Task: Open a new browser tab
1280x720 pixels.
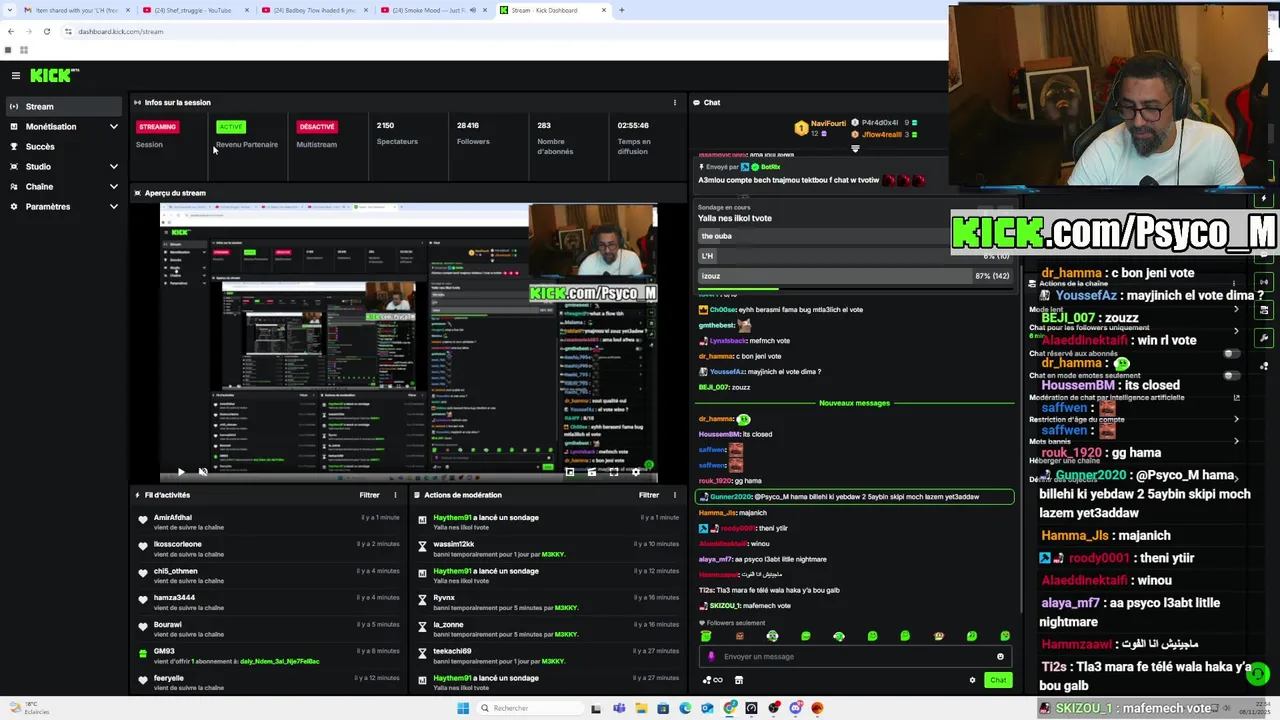Action: click(621, 10)
